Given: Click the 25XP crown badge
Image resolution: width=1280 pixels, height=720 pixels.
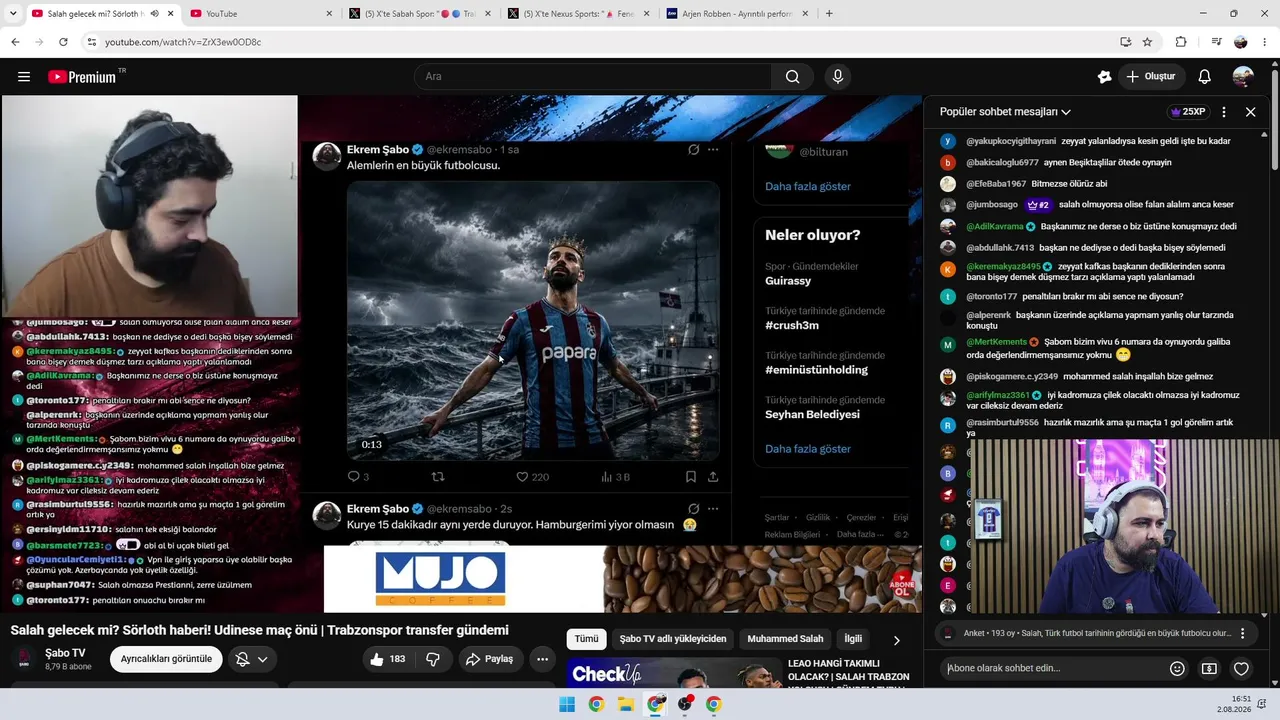Looking at the screenshot, I should pyautogui.click(x=1188, y=112).
